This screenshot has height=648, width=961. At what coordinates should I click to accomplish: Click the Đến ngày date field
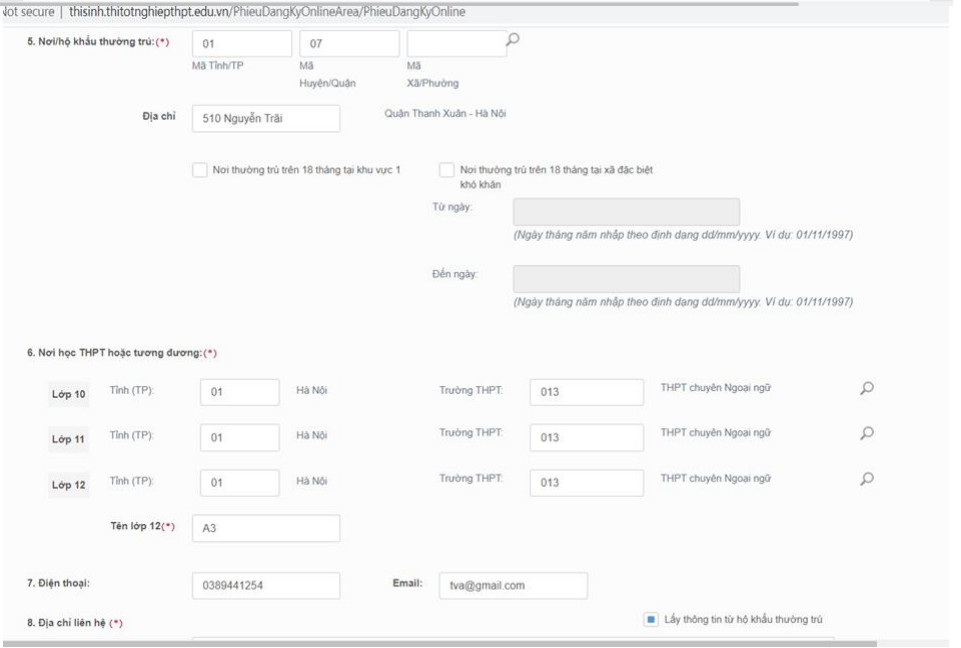626,279
